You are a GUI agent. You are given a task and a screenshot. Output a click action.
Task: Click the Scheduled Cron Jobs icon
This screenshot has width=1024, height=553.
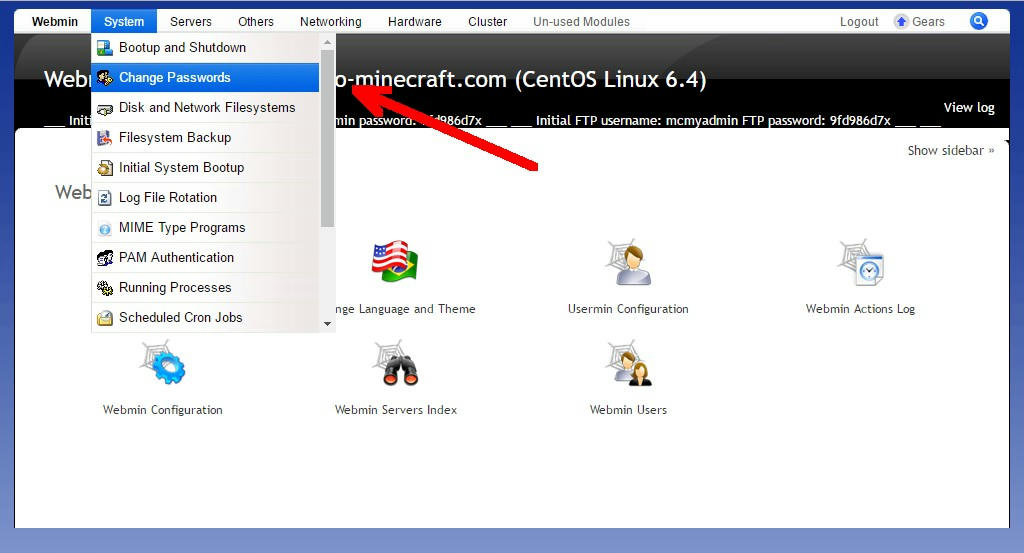click(104, 318)
